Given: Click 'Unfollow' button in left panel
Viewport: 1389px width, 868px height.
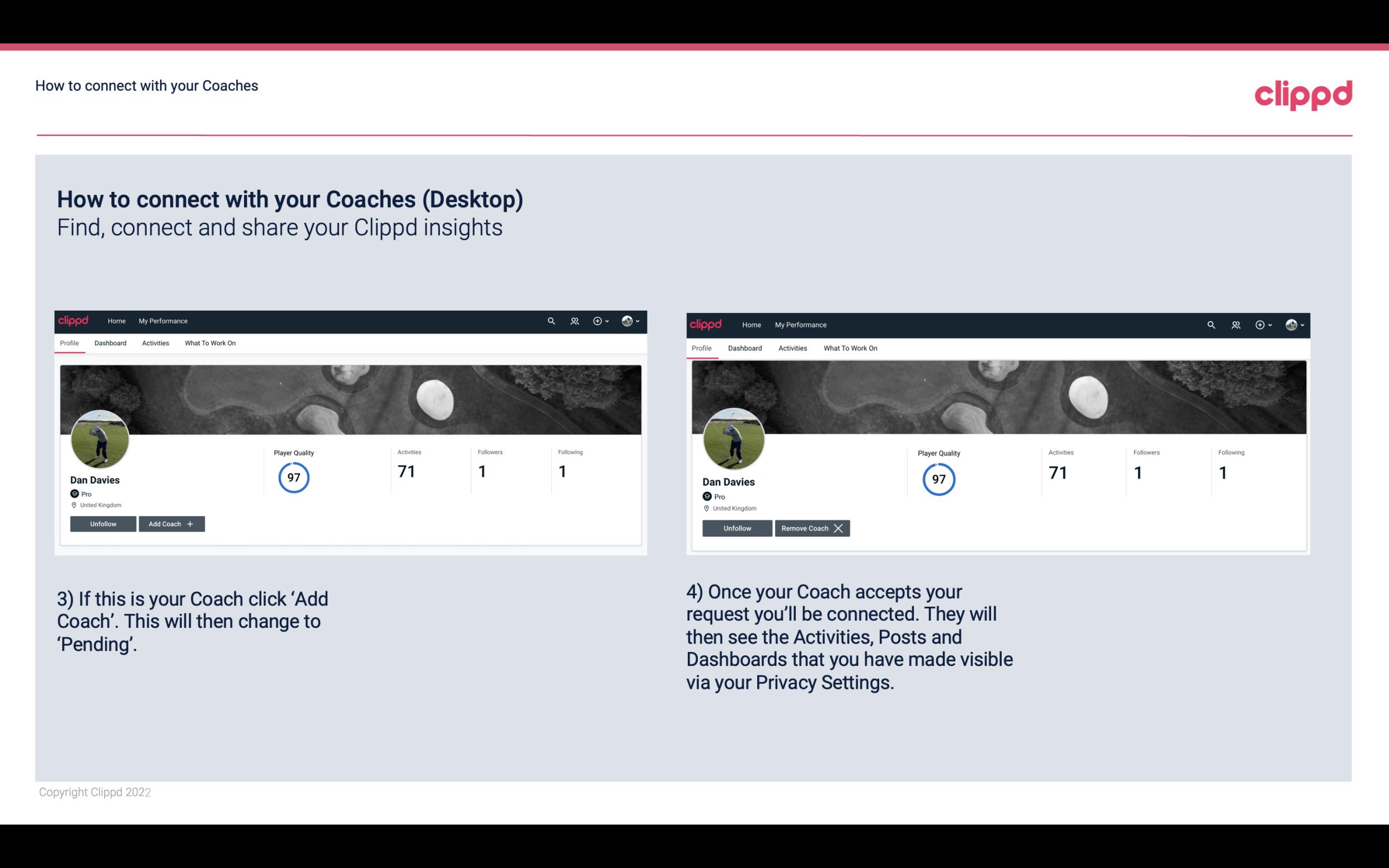Looking at the screenshot, I should pyautogui.click(x=103, y=523).
